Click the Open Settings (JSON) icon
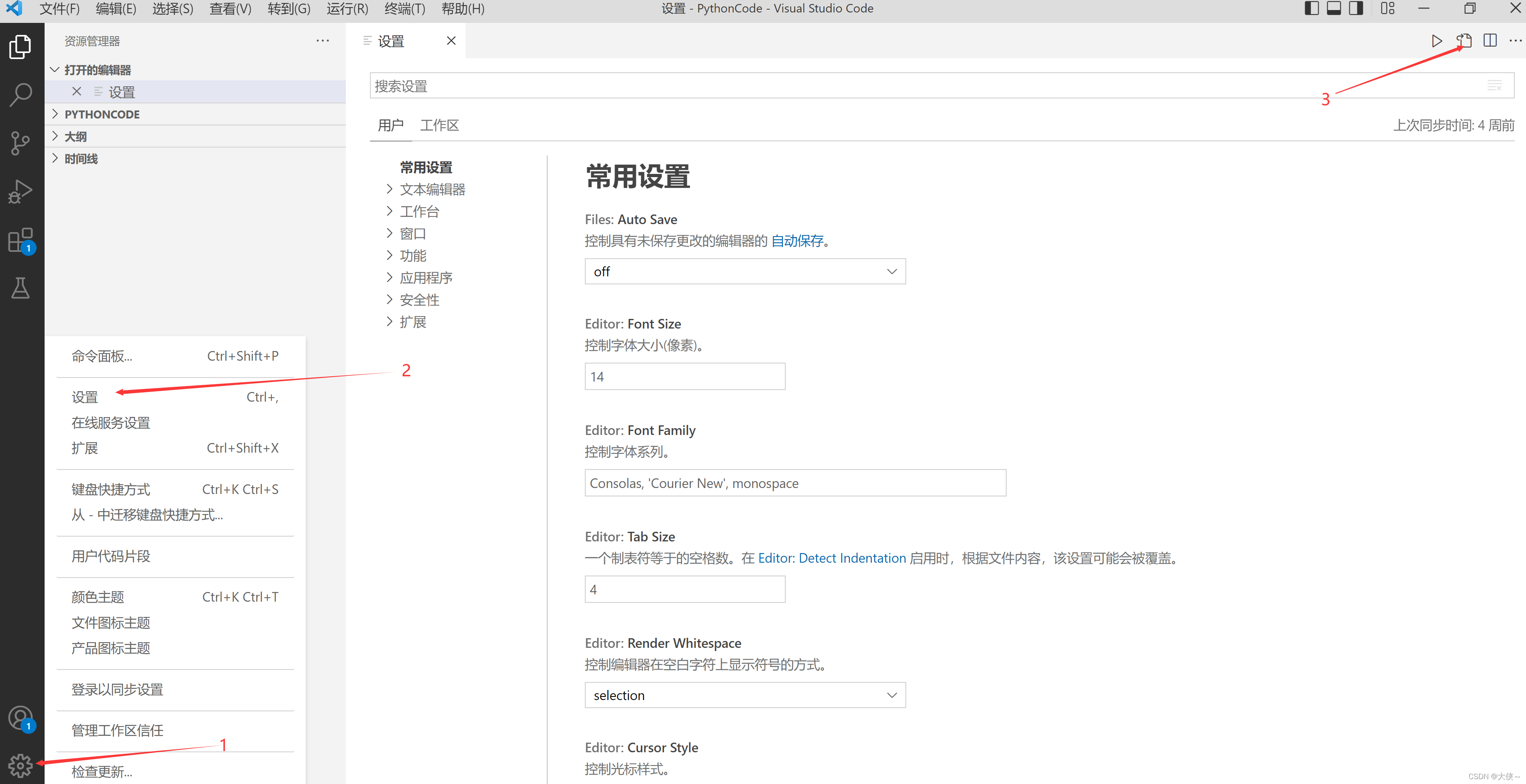1526x784 pixels. tap(1463, 41)
